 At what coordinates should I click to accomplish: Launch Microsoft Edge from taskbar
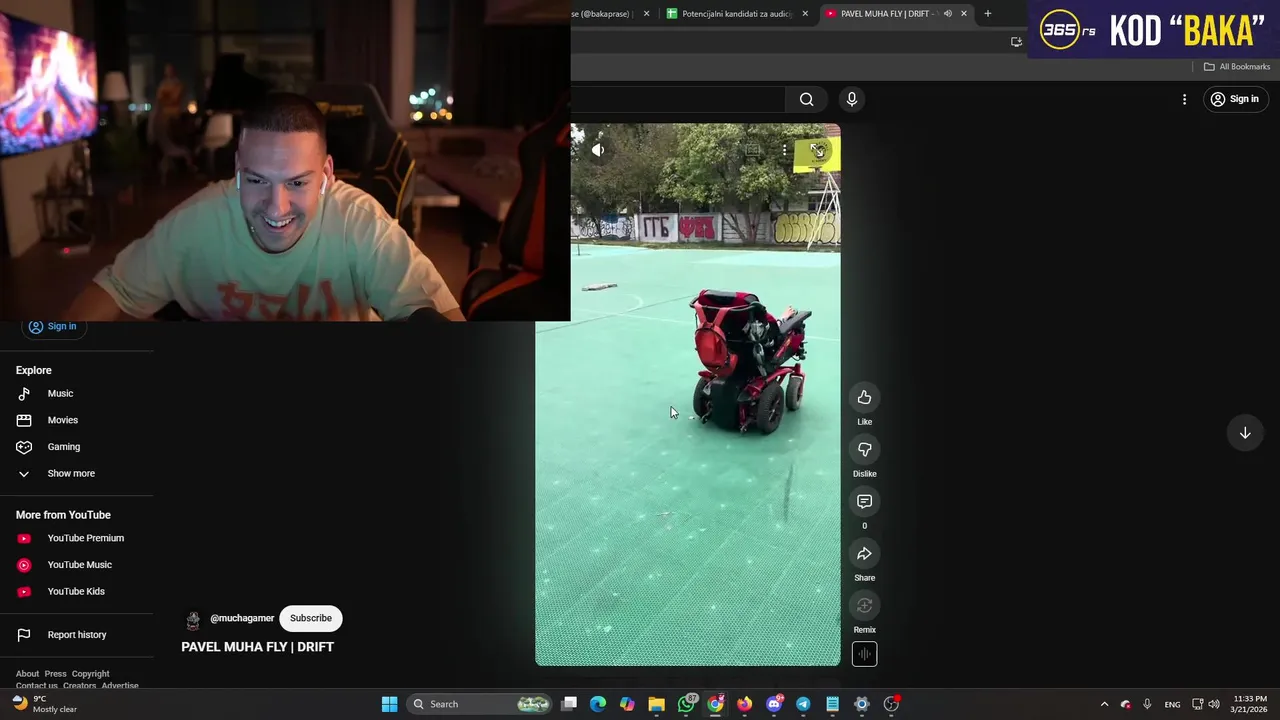[598, 704]
